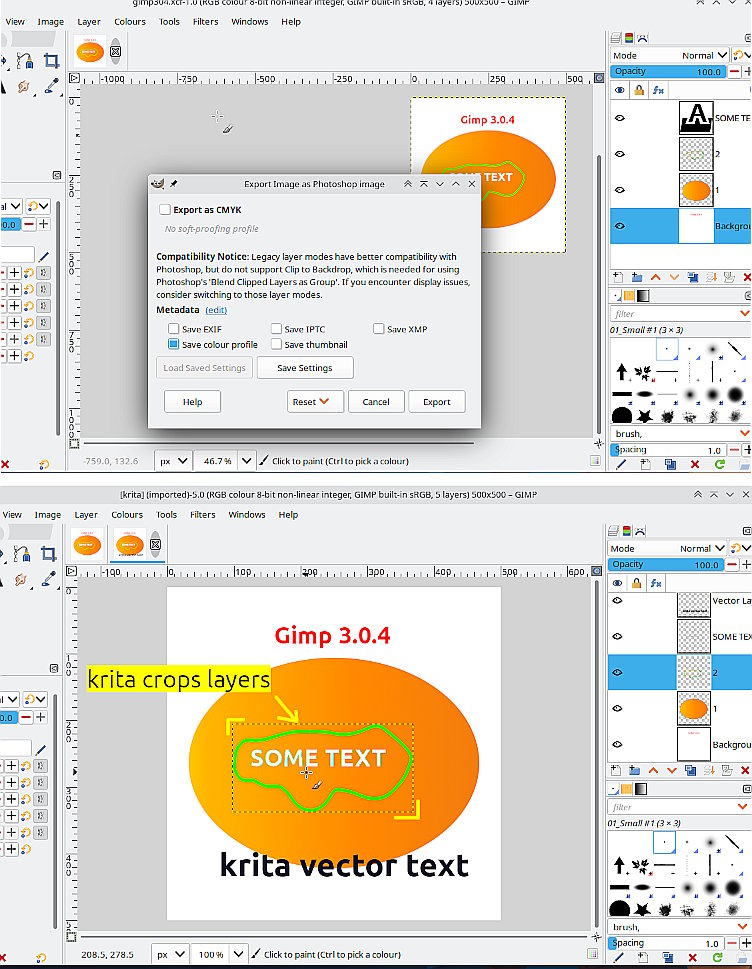Click the Export button in the dialog
Screen dimensions: 752x969
(437, 402)
